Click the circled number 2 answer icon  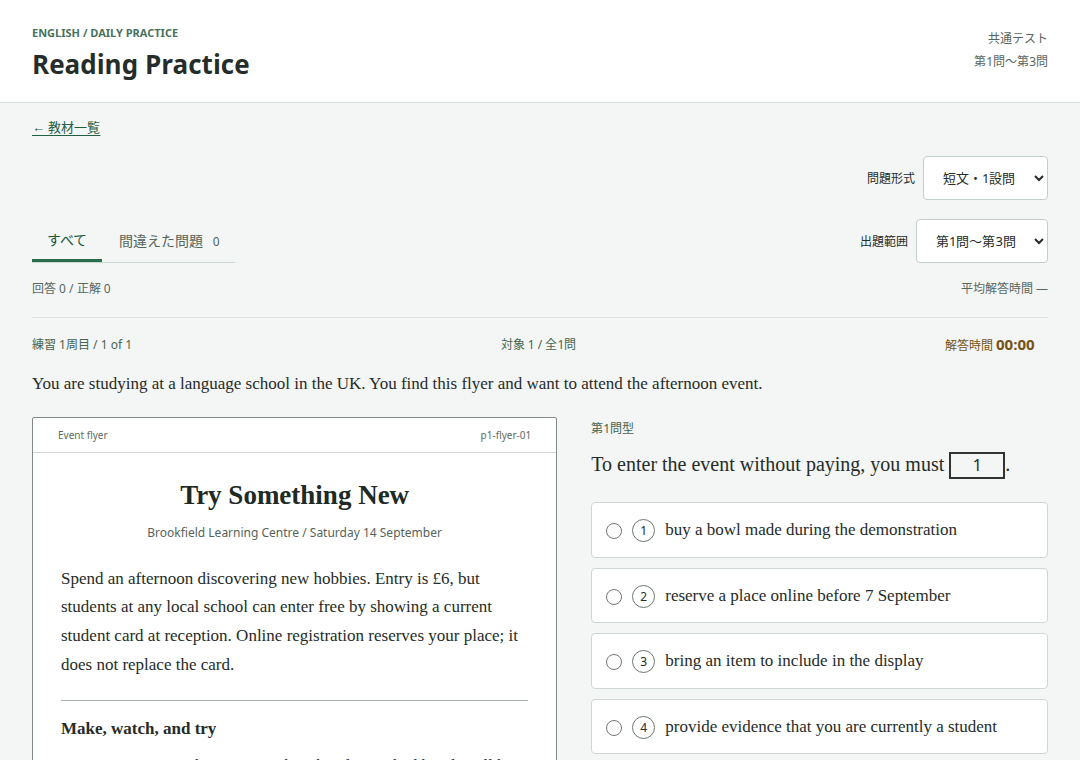tap(643, 597)
